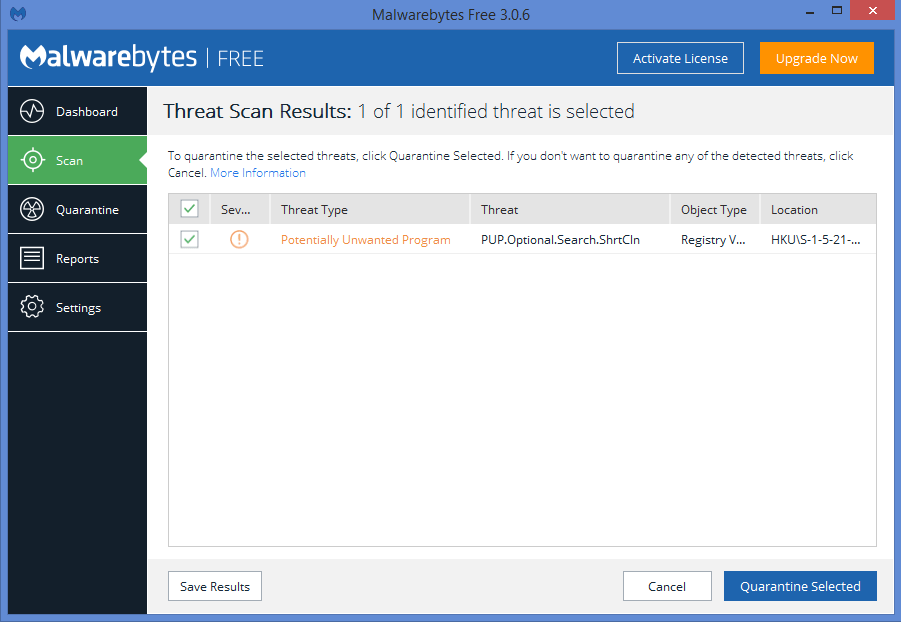Image resolution: width=901 pixels, height=622 pixels.
Task: Deselect the PUP.Optional.Search.ShrtCln threat checkbox
Action: pos(189,239)
